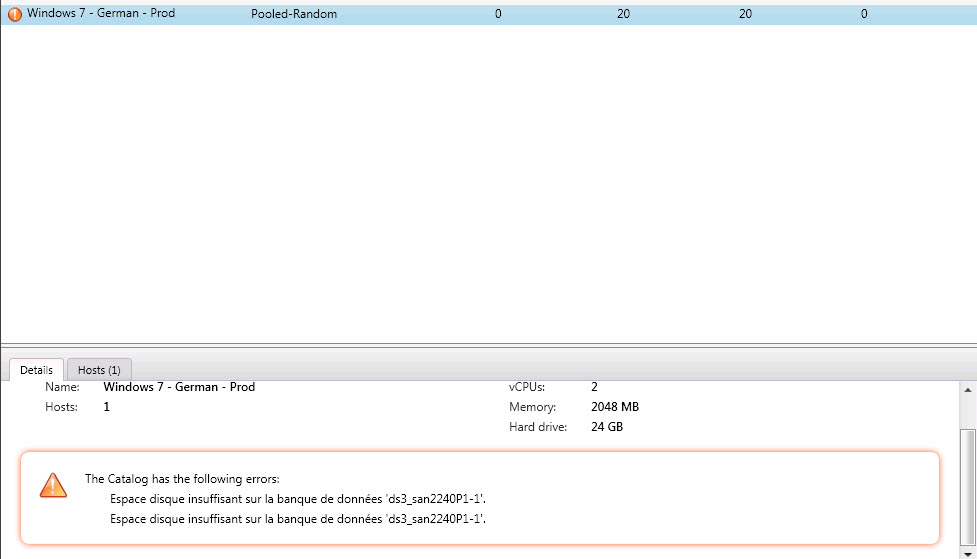Click the orange warning triangle icon
Screen dimensions: 977x559
pos(53,486)
